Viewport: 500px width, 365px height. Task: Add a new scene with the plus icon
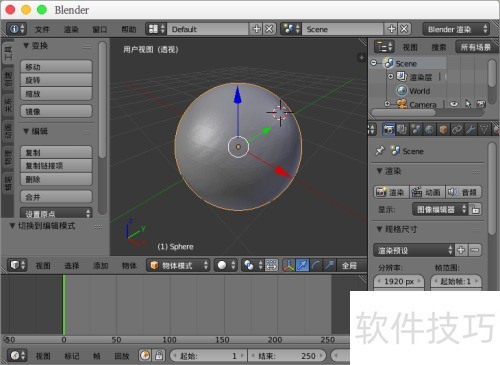pyautogui.click(x=392, y=29)
